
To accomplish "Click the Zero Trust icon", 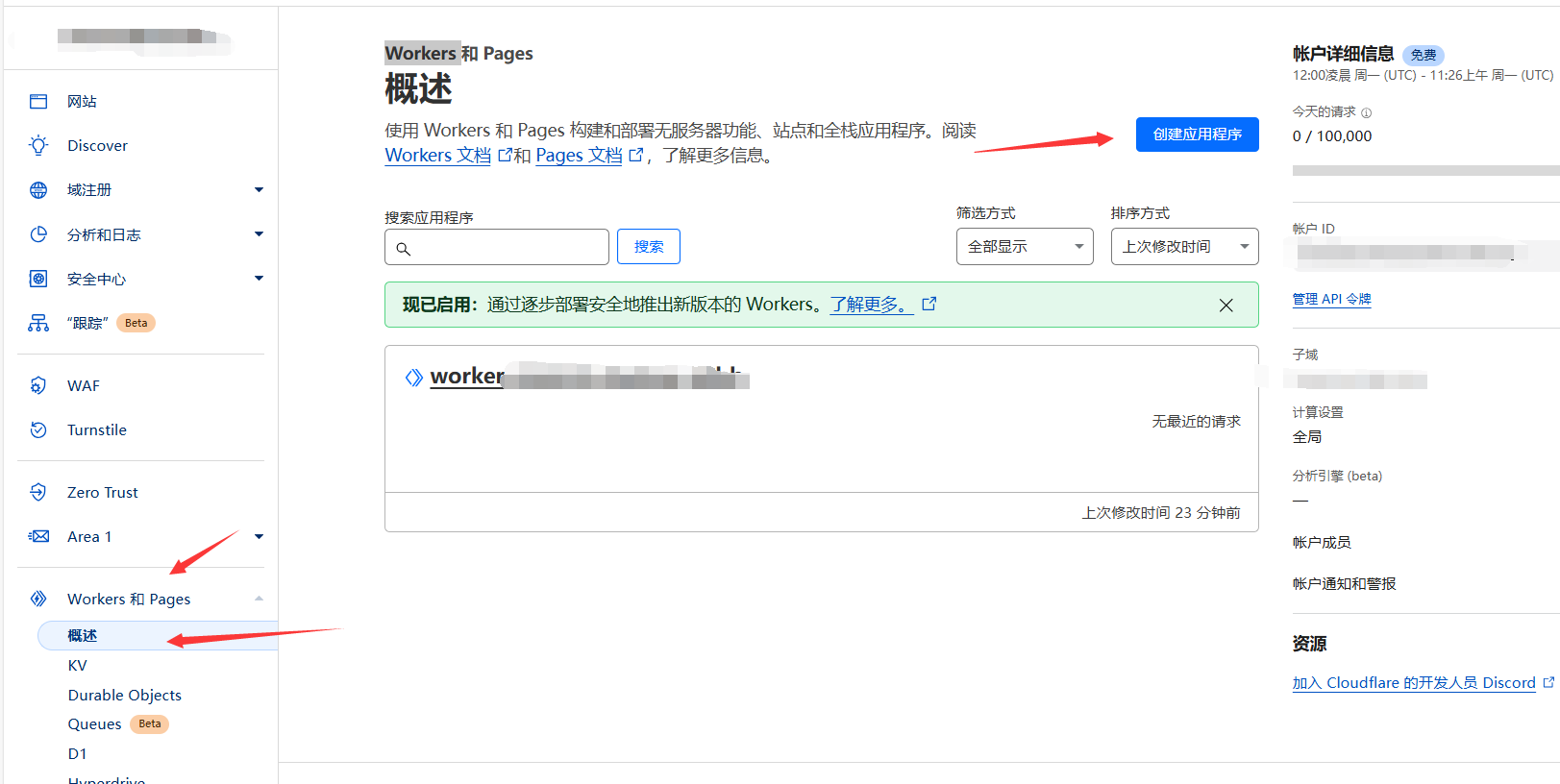I will [38, 493].
